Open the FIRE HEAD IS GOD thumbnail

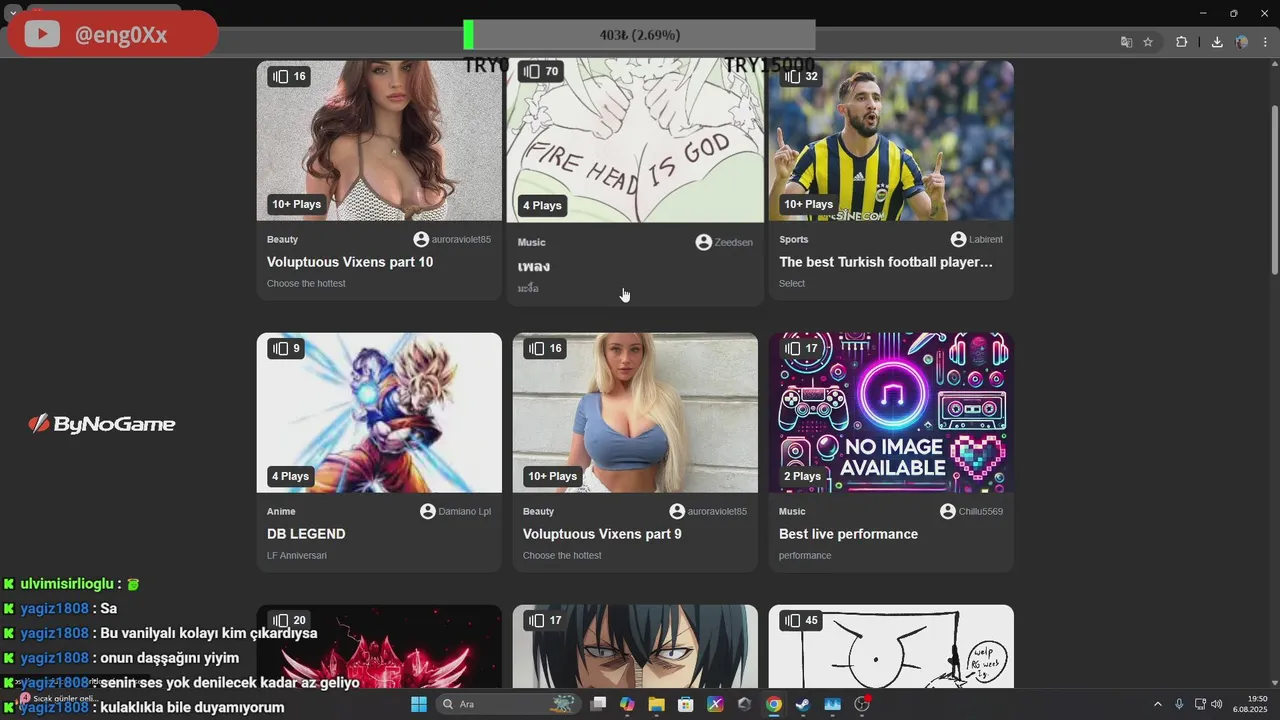coord(635,141)
